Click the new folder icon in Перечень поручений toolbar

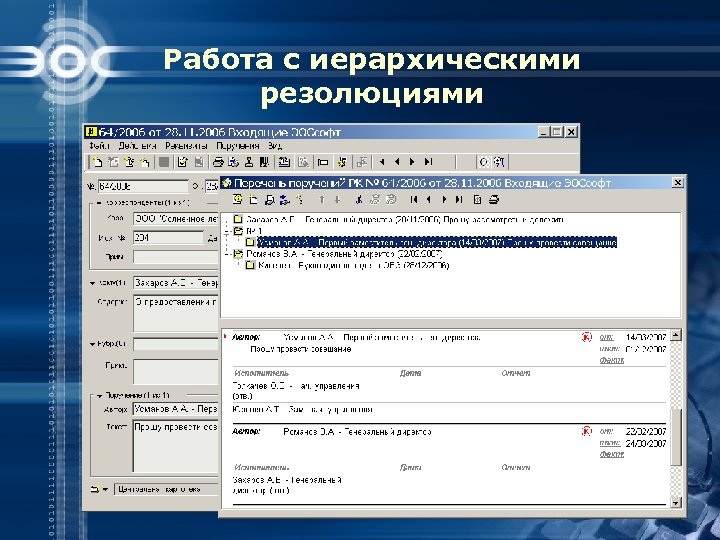point(253,199)
